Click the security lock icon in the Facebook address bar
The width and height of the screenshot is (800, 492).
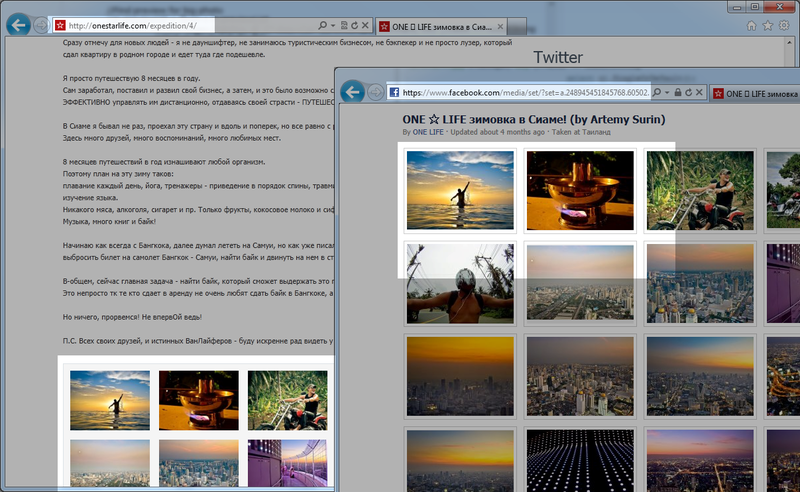tap(678, 92)
